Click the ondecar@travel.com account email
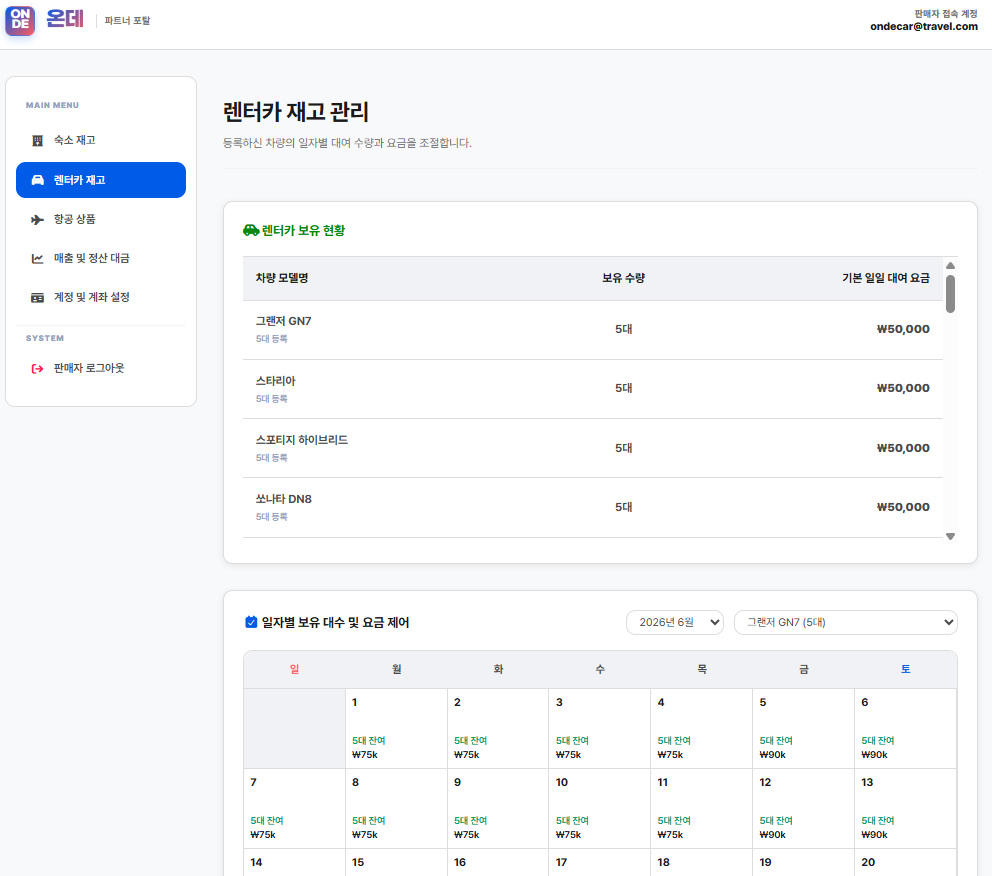 [x=924, y=27]
